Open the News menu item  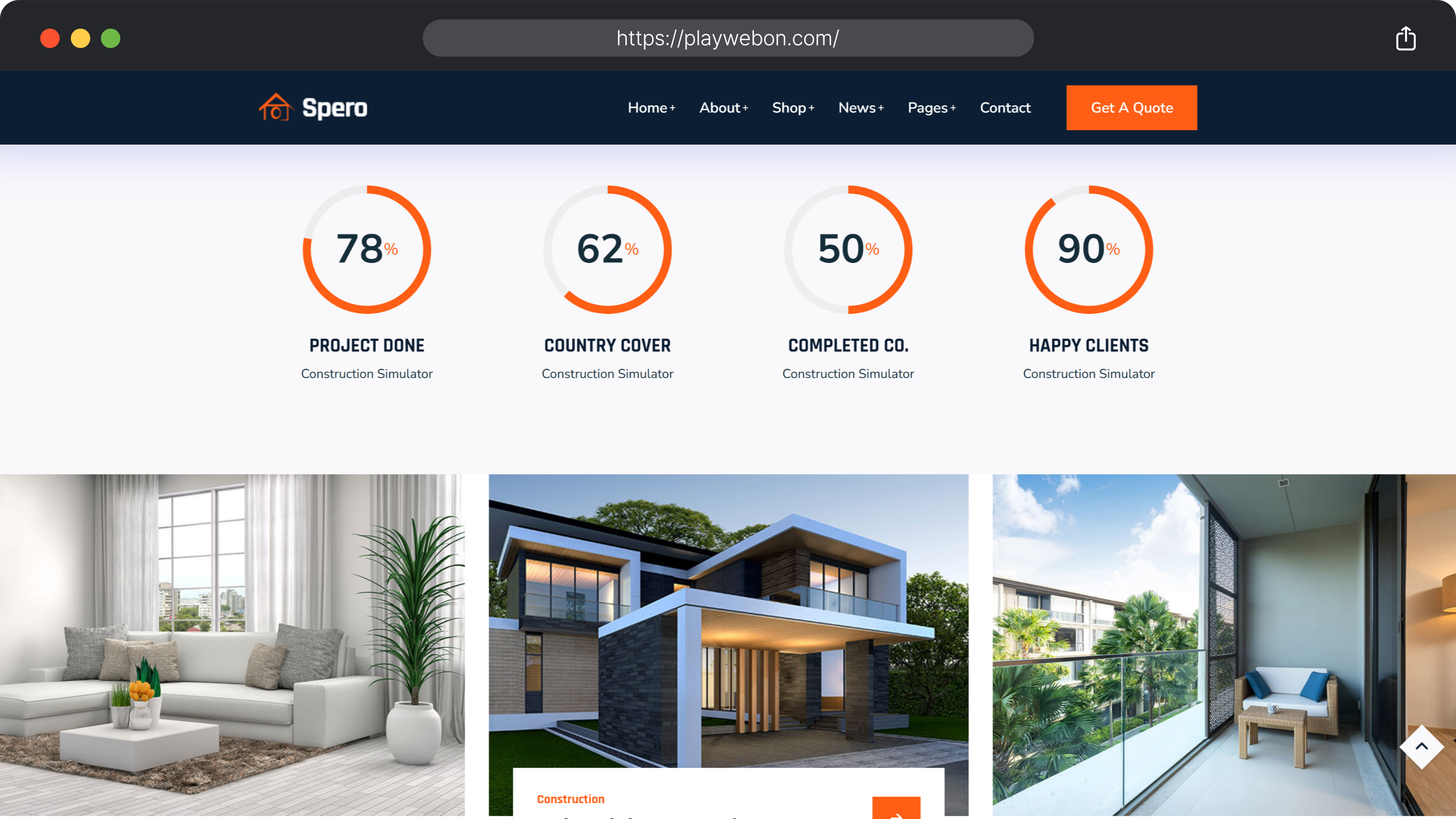tap(861, 108)
